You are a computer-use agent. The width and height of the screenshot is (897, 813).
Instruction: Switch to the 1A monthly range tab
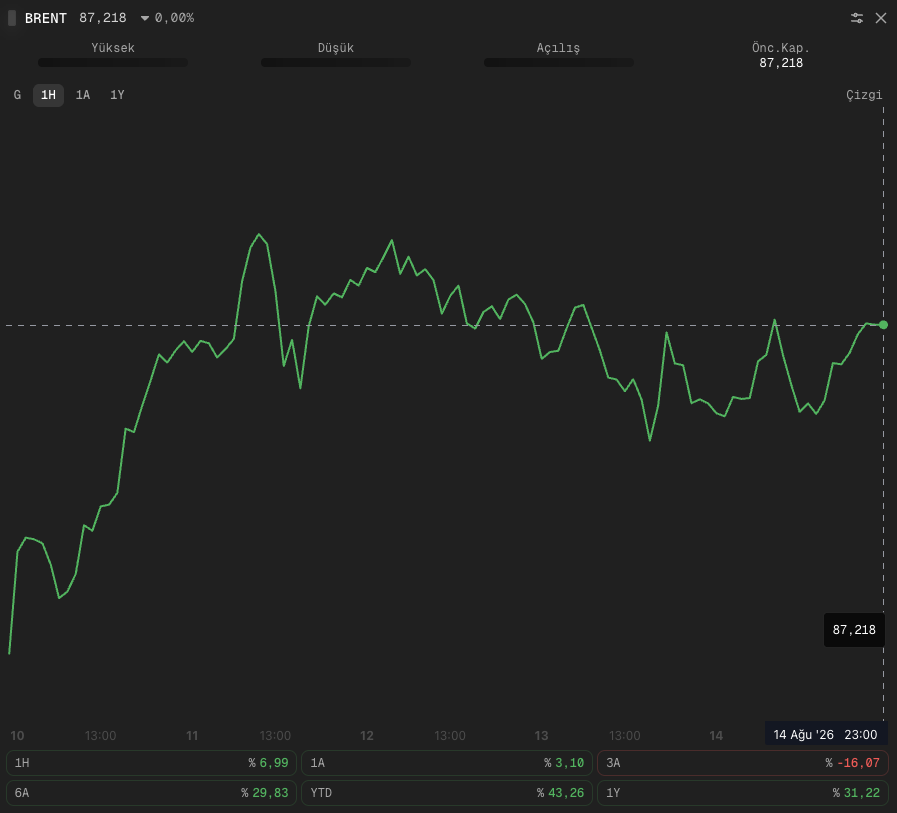[83, 95]
